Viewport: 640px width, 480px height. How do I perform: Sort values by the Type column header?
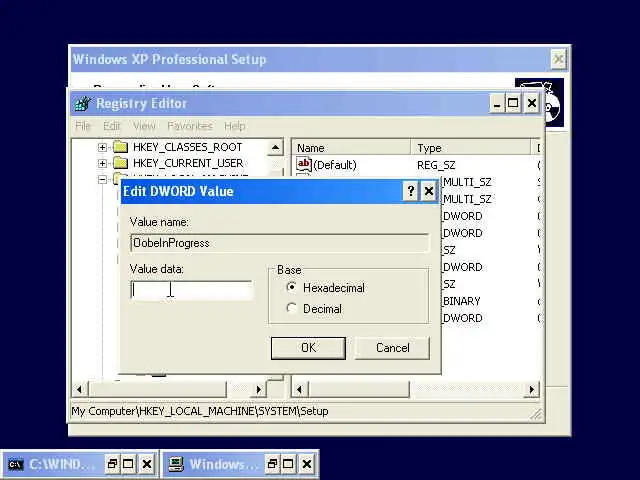click(471, 147)
